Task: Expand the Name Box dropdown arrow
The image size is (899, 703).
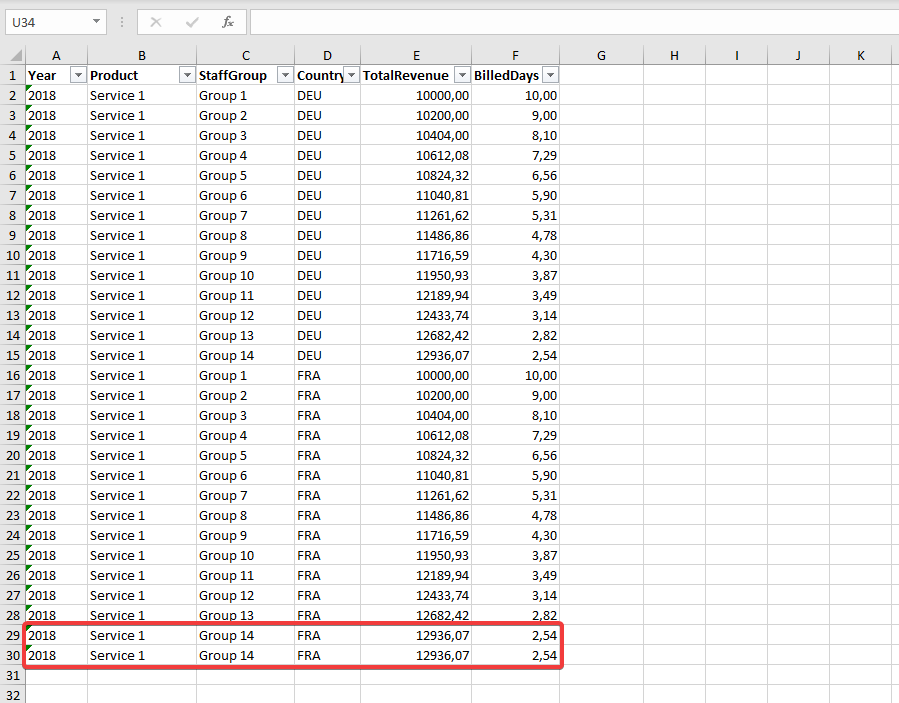Action: (96, 22)
